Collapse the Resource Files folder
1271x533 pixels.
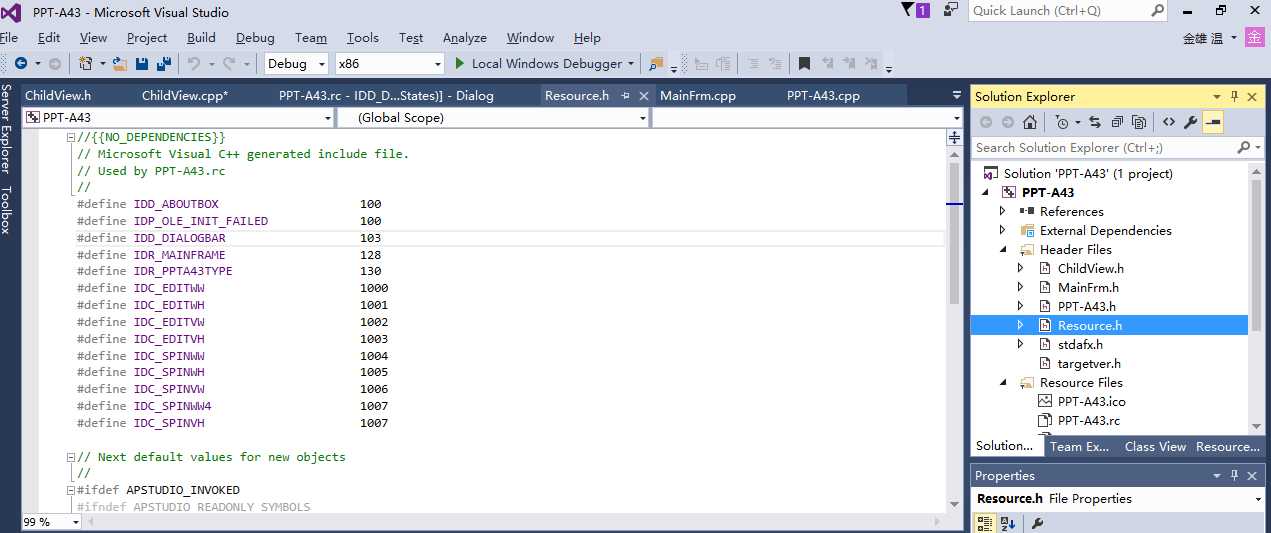pos(1003,382)
